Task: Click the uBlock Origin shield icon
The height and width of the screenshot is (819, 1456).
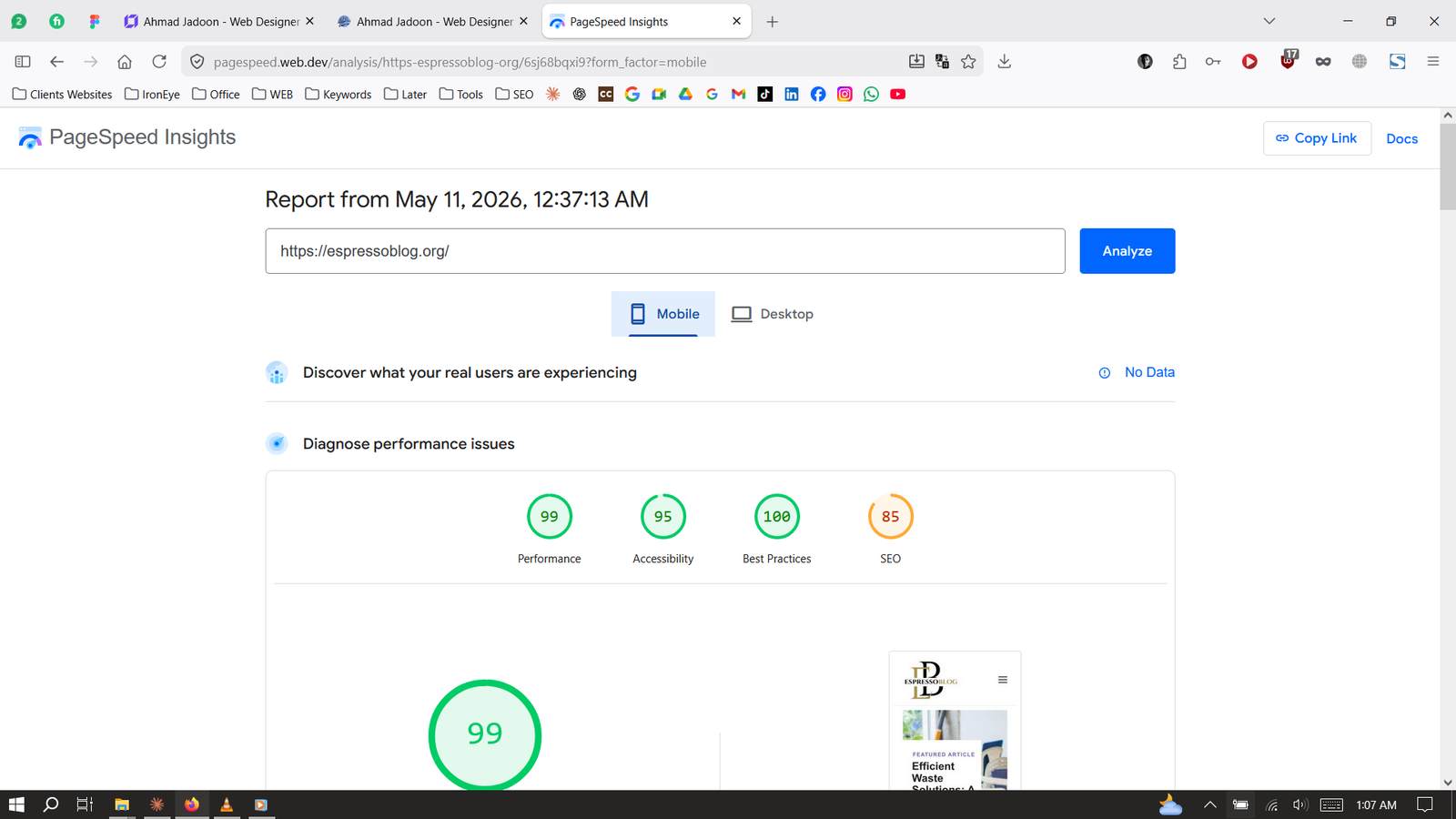Action: tap(1288, 61)
